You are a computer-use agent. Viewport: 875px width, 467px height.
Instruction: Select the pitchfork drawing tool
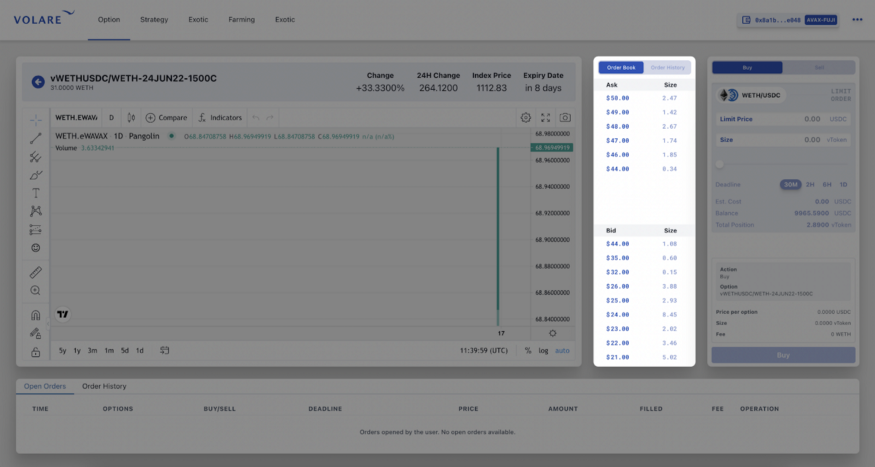36,157
